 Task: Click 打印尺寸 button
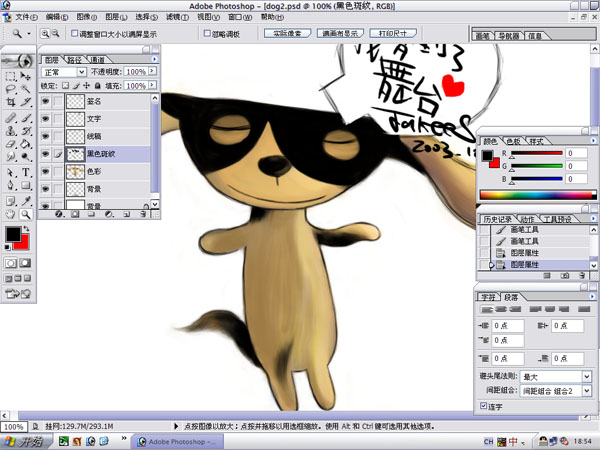(393, 33)
